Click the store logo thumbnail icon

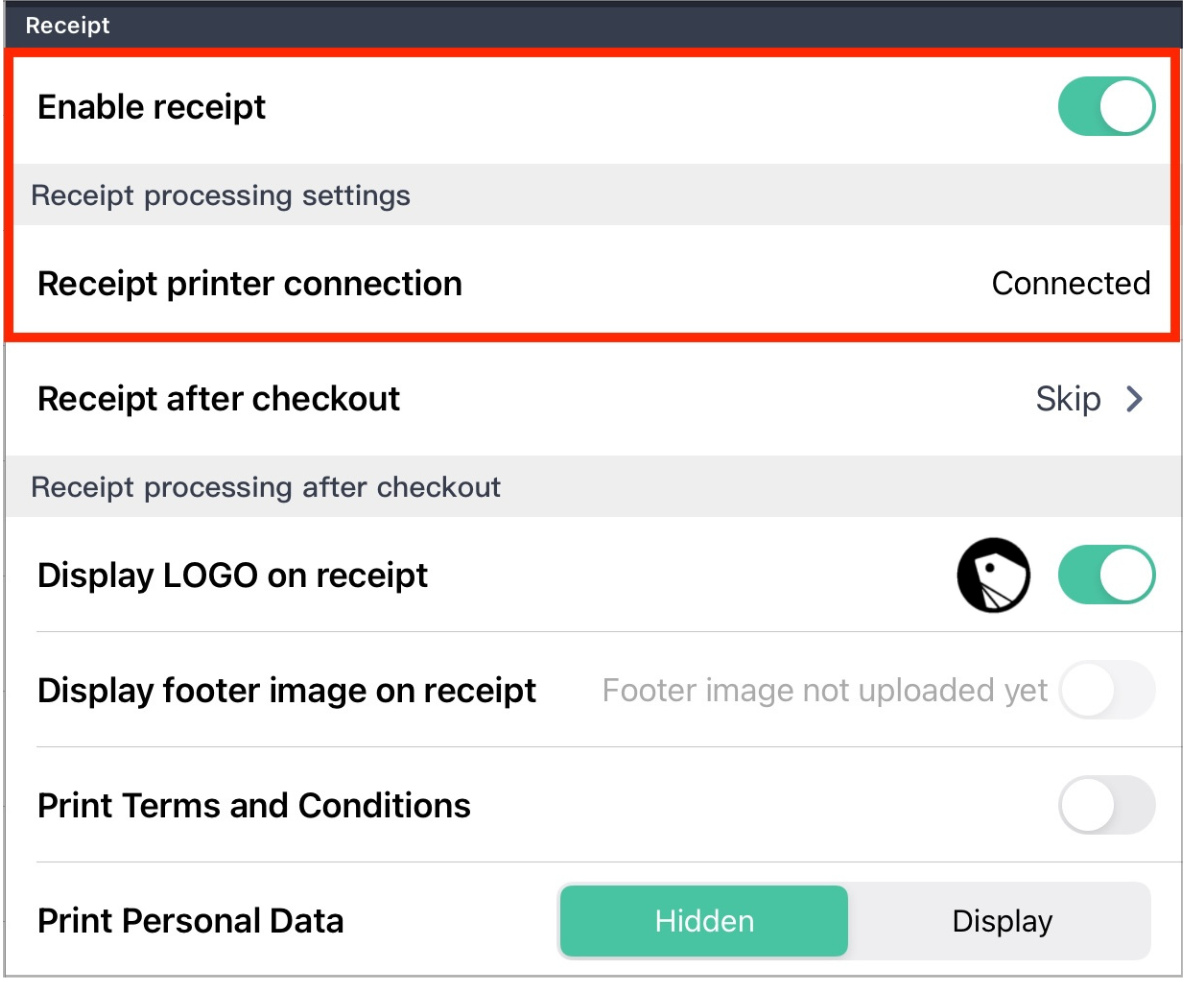pyautogui.click(x=993, y=575)
